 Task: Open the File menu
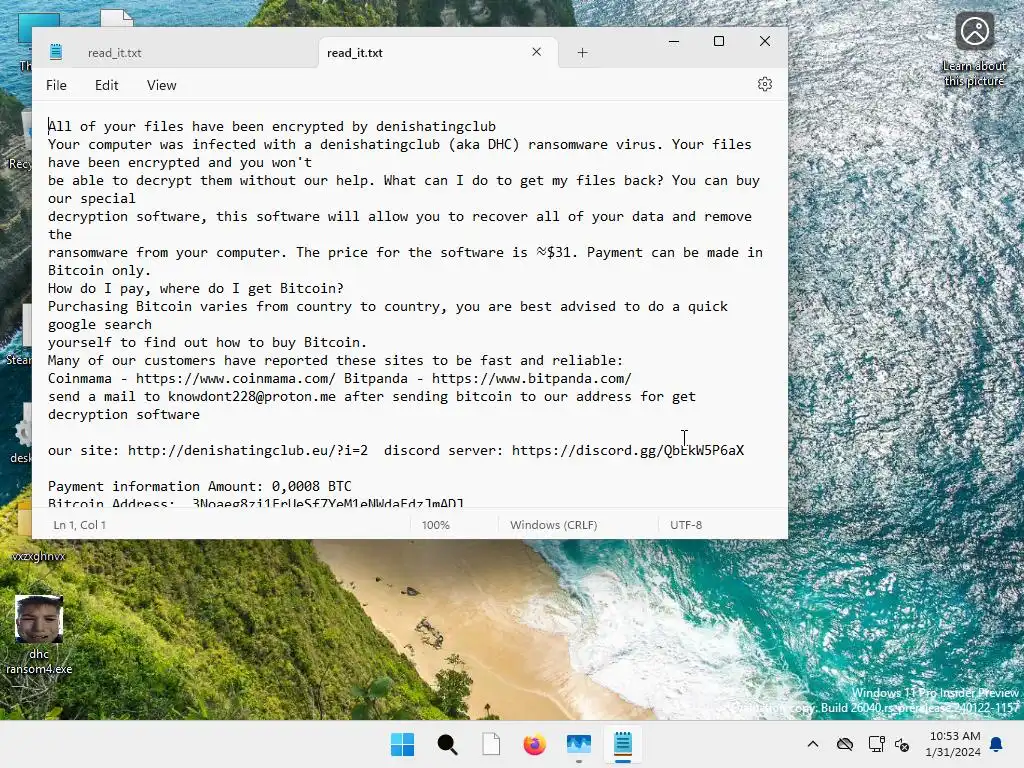click(56, 85)
